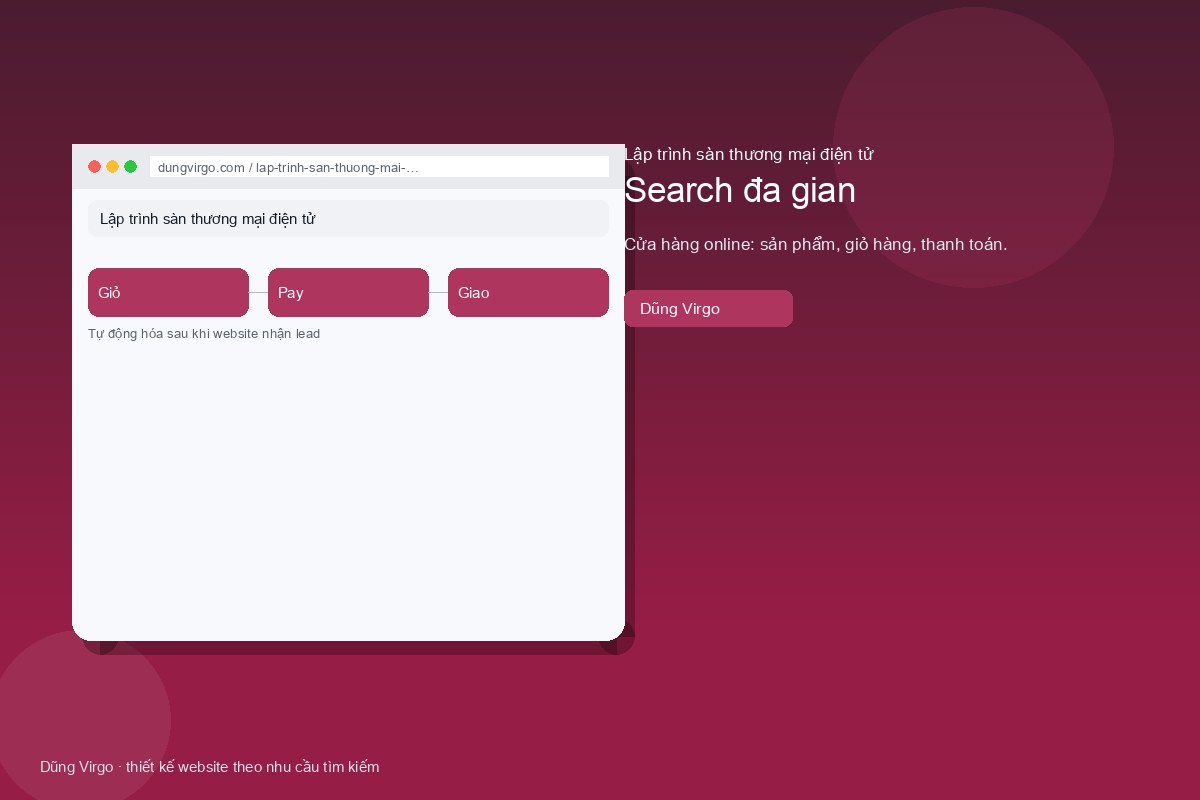Select the 'Search đa gian' headline

click(740, 190)
